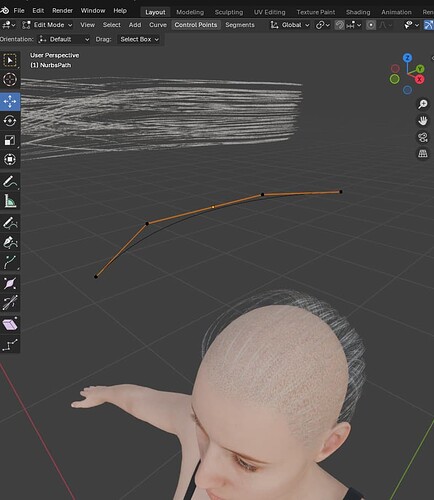The width and height of the screenshot is (434, 500).
Task: Choose the Annotate tool
Action: (10, 182)
